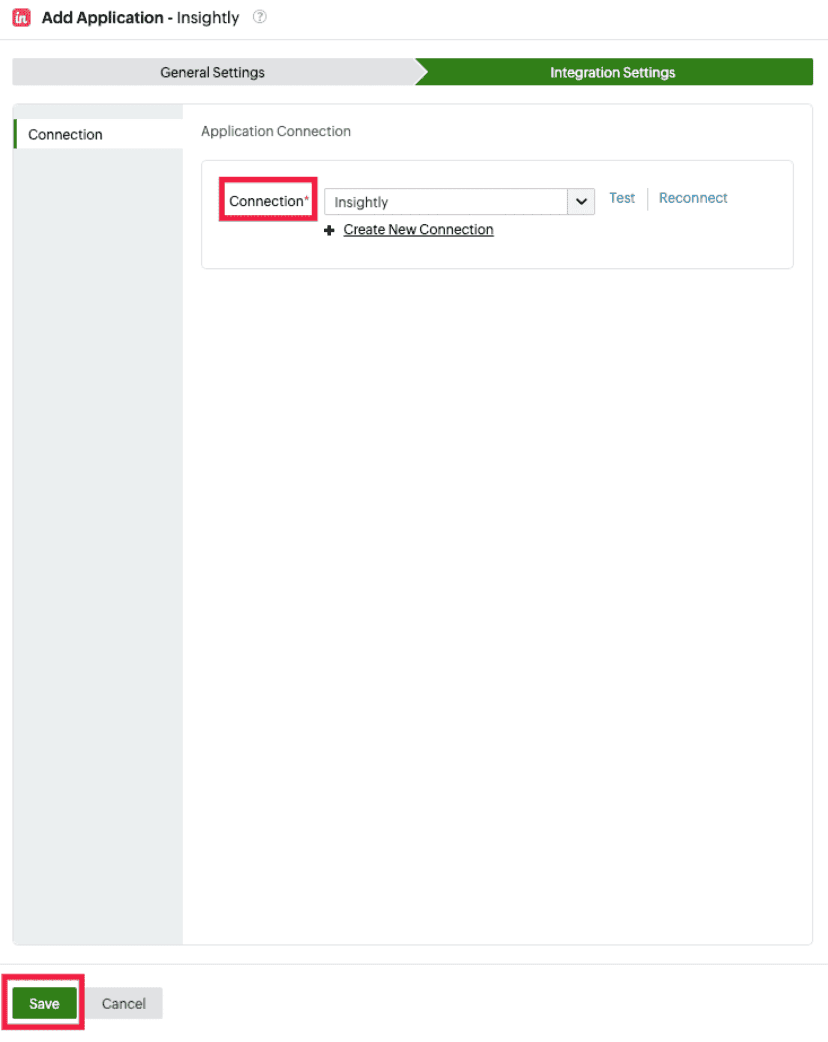Open the help question mark icon
This screenshot has height=1042, width=828.
tap(260, 17)
